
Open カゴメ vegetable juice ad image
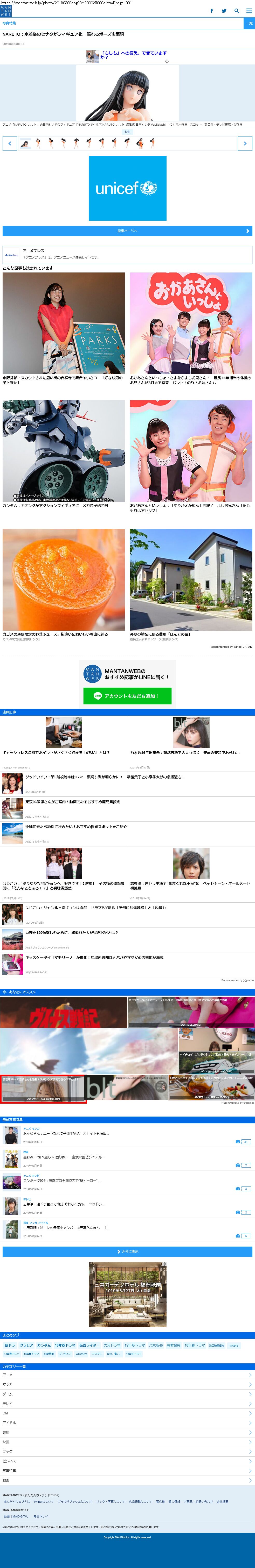(x=64, y=579)
